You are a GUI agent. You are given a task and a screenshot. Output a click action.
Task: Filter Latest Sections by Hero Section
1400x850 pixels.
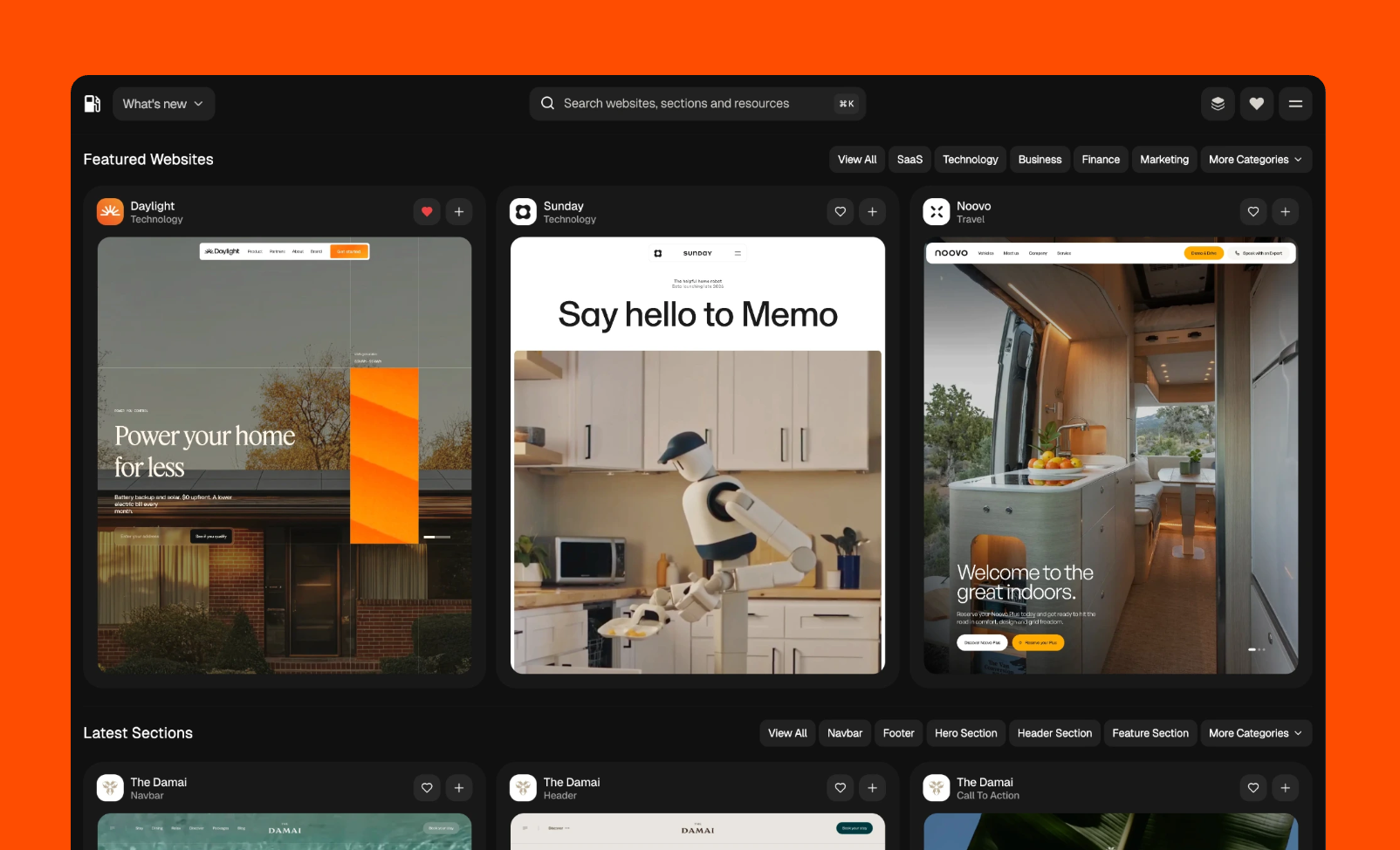coord(965,733)
